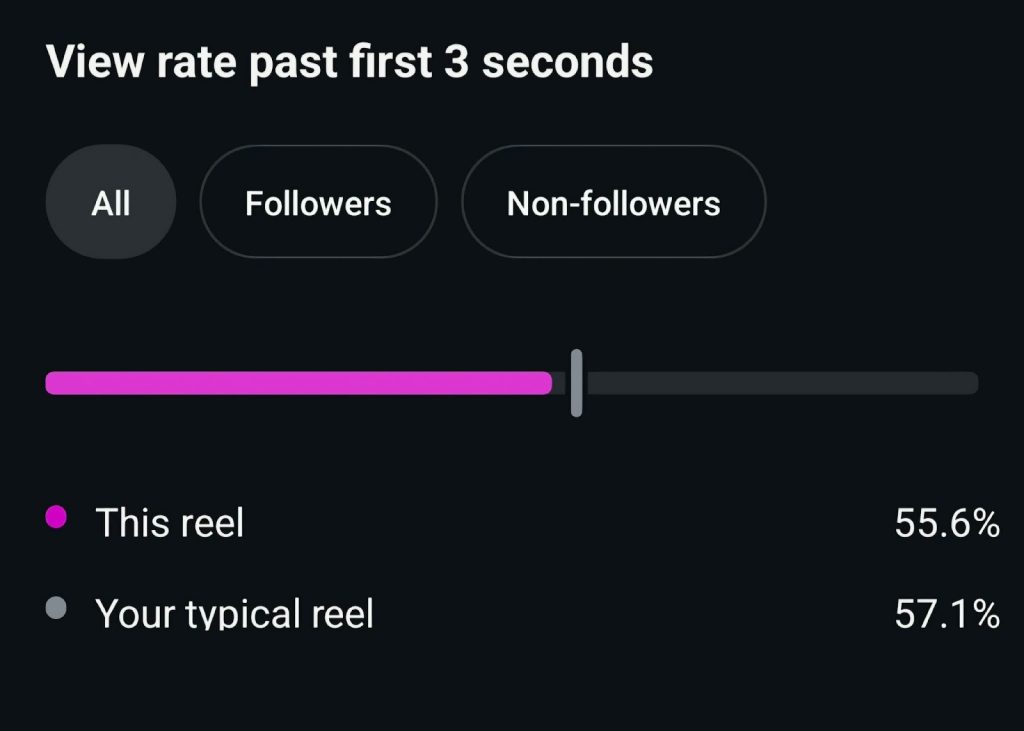
Task: Click the word "All" in the highlighted pill
Action: tap(110, 204)
